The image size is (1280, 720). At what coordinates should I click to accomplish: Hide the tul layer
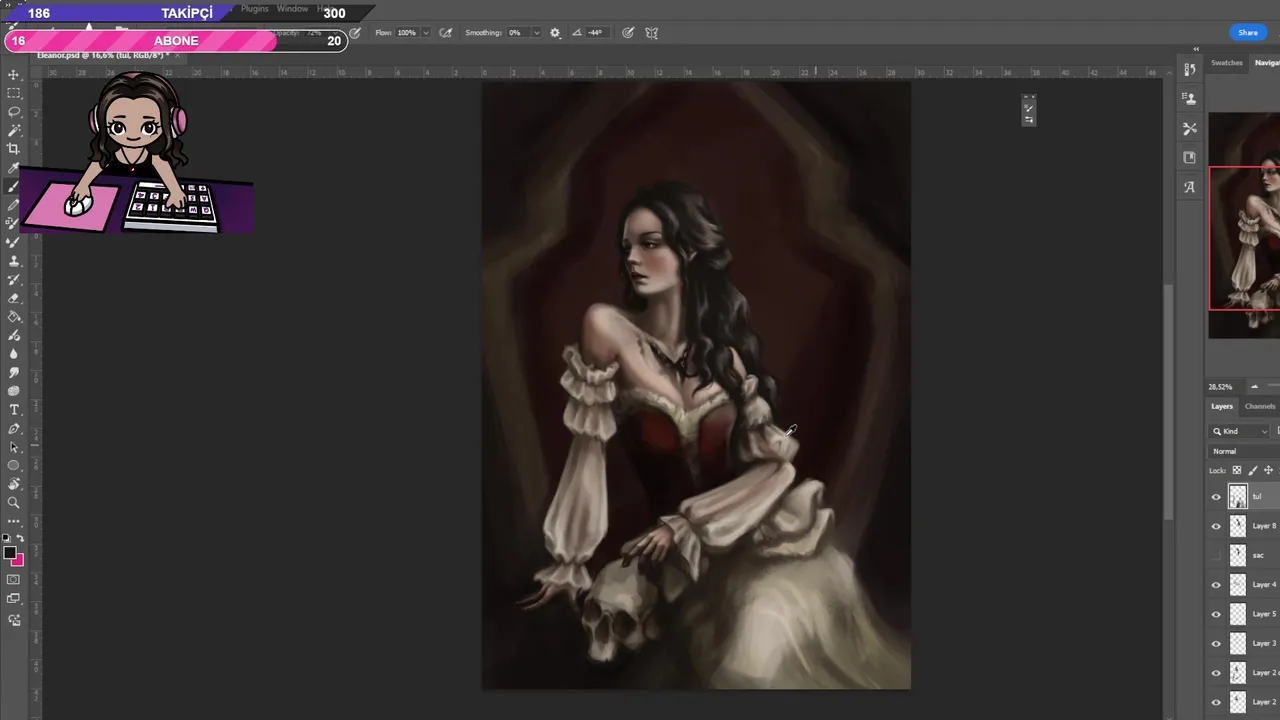pyautogui.click(x=1216, y=496)
